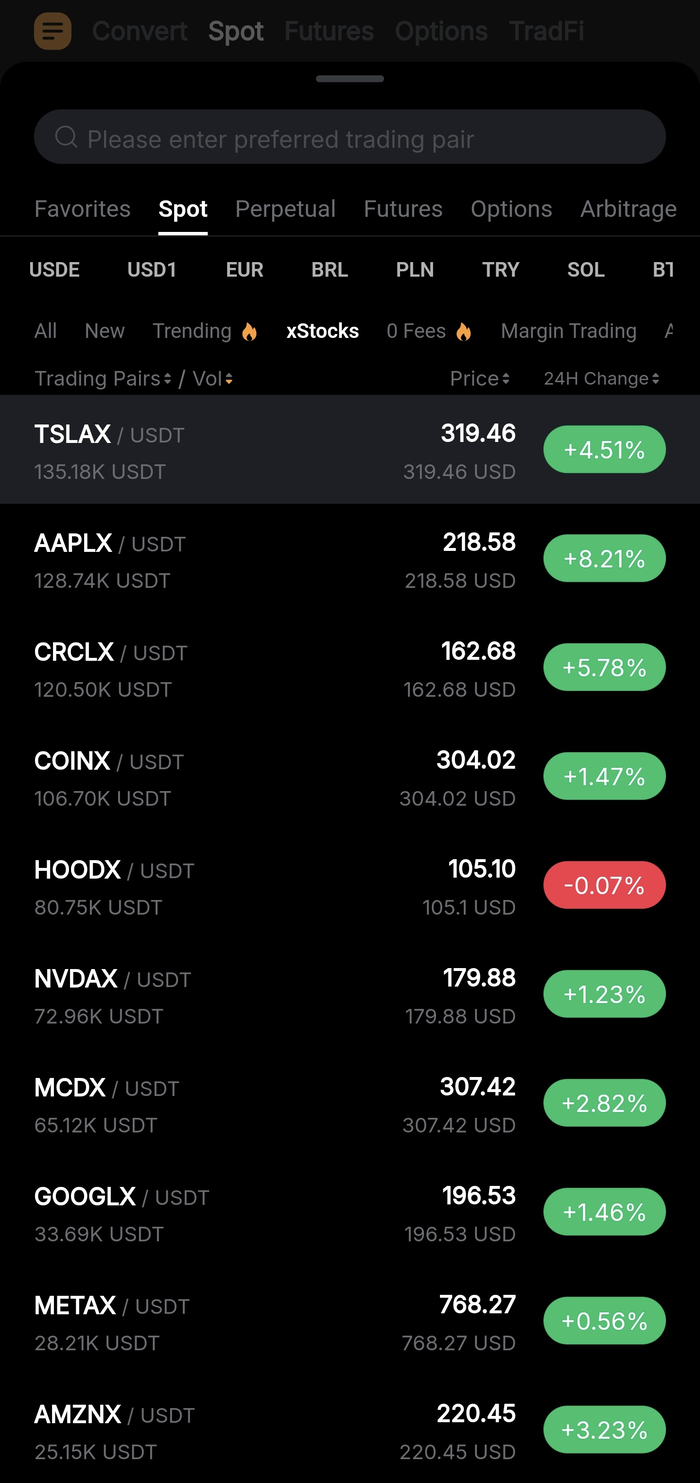
Task: Select the AAPLX +8.21% change badge
Action: click(x=604, y=559)
